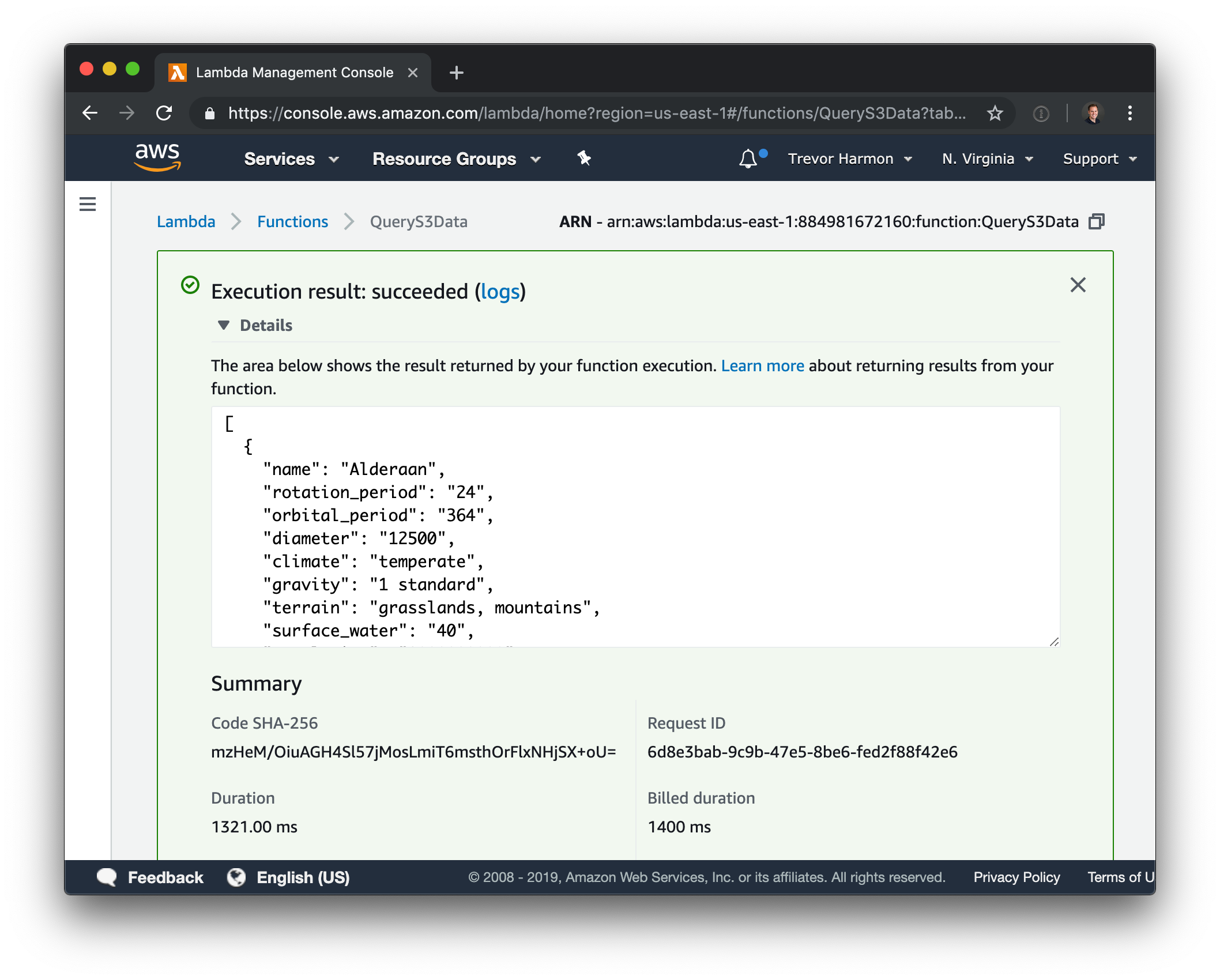
Task: Click the Terms of Use footer link
Action: [x=1121, y=877]
